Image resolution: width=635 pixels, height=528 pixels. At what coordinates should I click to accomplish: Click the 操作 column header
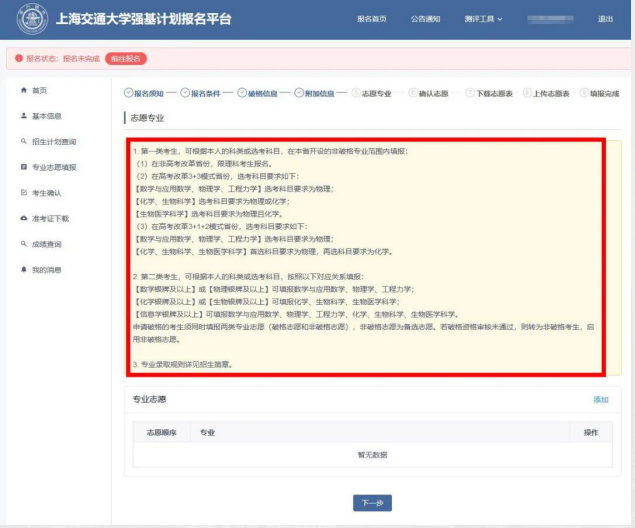point(591,432)
